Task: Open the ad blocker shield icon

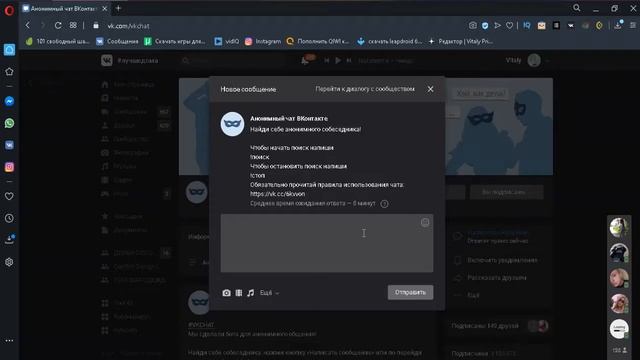Action: 485,25
